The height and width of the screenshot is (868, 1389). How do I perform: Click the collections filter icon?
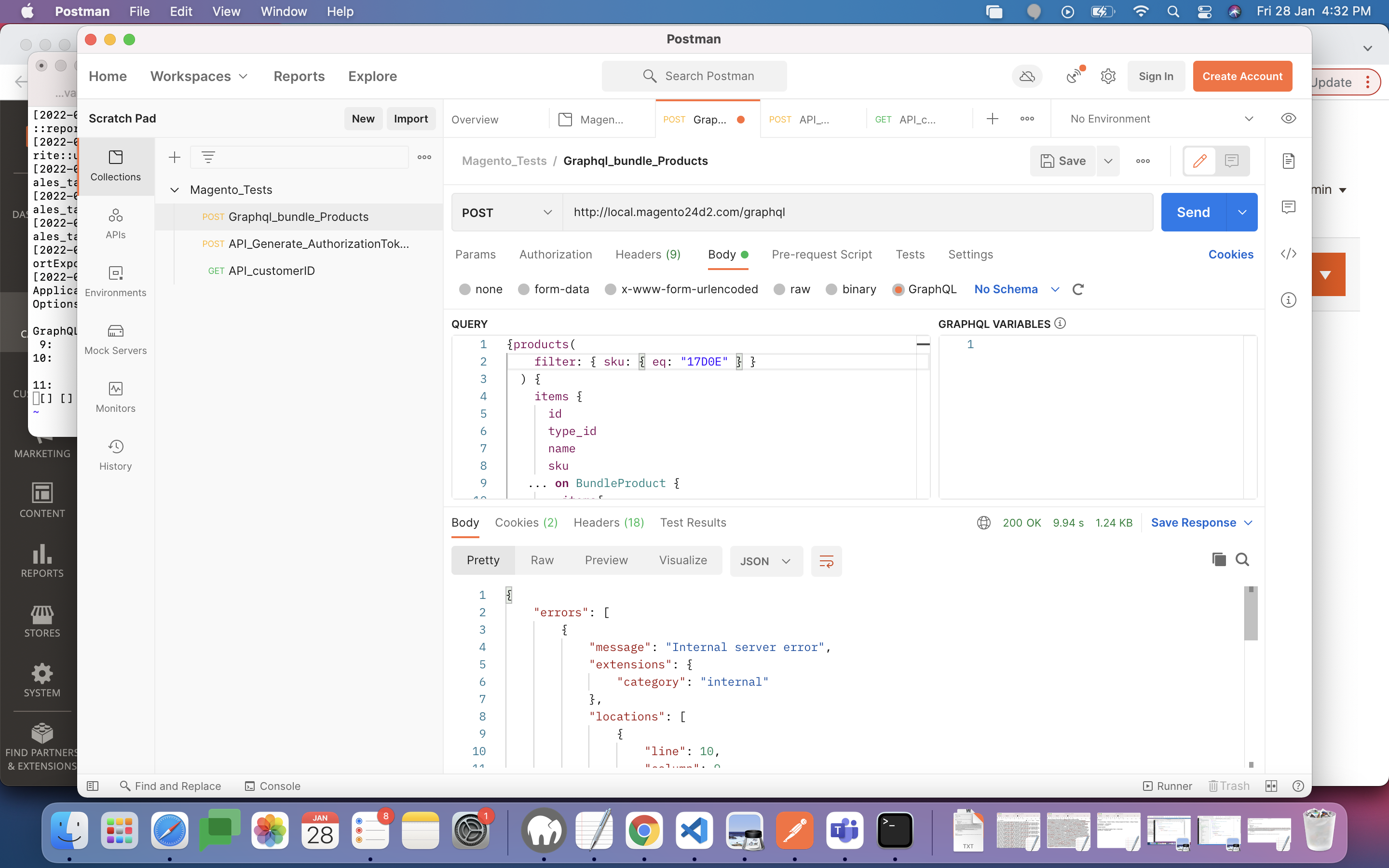point(208,157)
